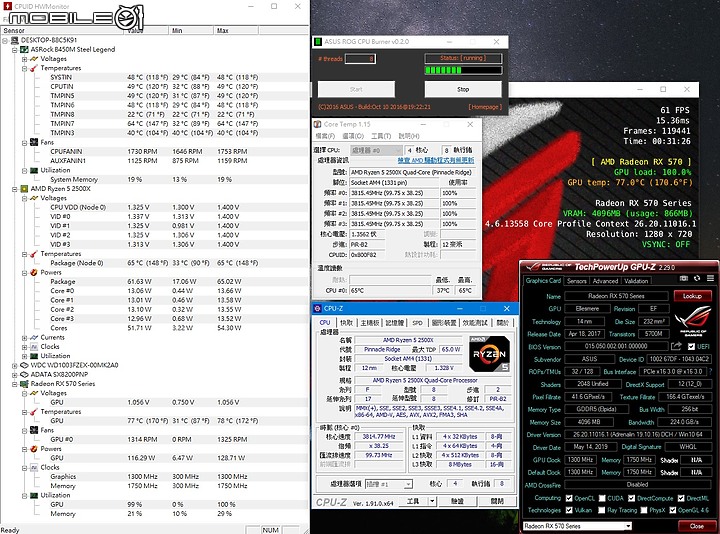This screenshot has width=720, height=534.
Task: Open the SPD tab in CPU-Z
Action: point(417,323)
